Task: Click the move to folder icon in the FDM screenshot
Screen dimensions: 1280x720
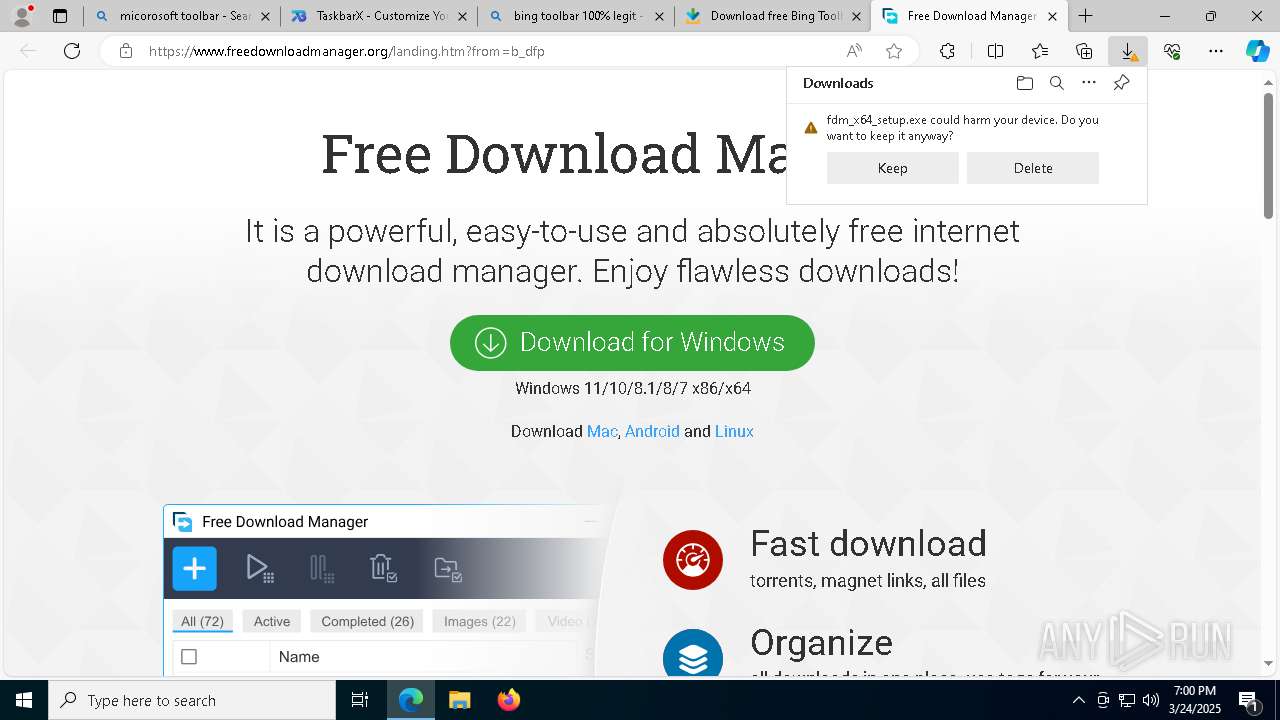Action: point(448,569)
